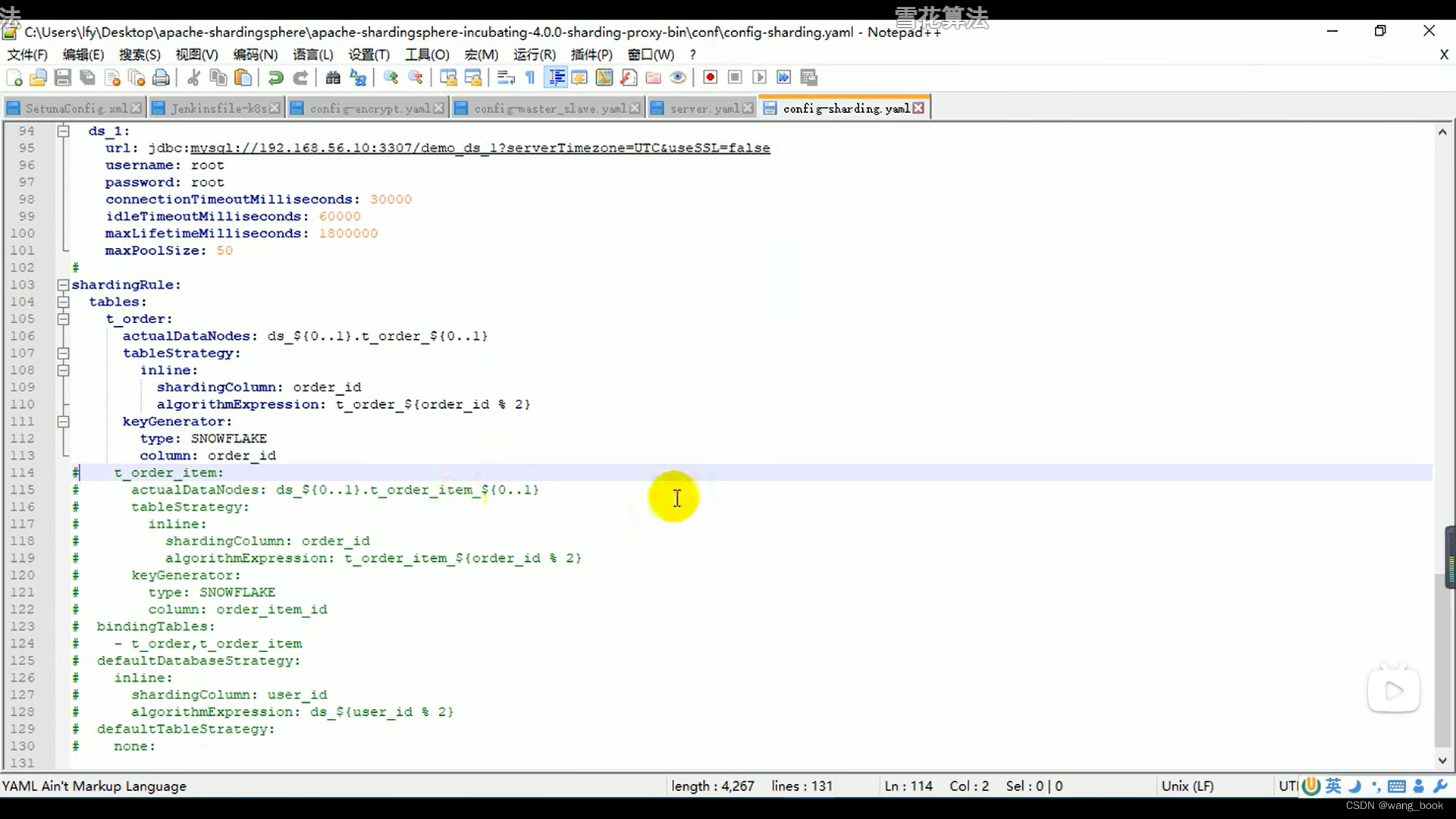Image resolution: width=1456 pixels, height=819 pixels.
Task: Click the Open file toolbar icon
Action: (x=39, y=77)
